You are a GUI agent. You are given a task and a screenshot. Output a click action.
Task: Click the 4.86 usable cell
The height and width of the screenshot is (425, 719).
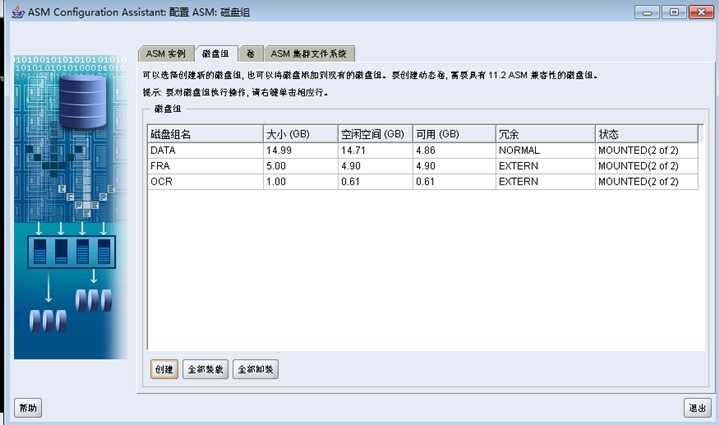pyautogui.click(x=454, y=150)
